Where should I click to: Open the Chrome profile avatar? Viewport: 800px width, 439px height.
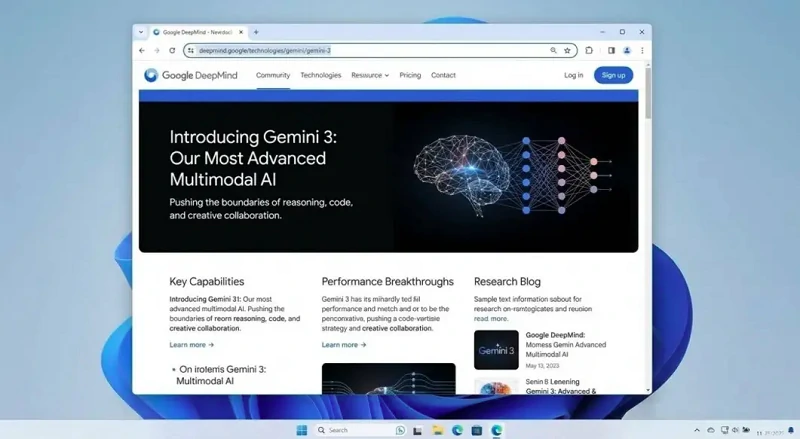point(627,51)
